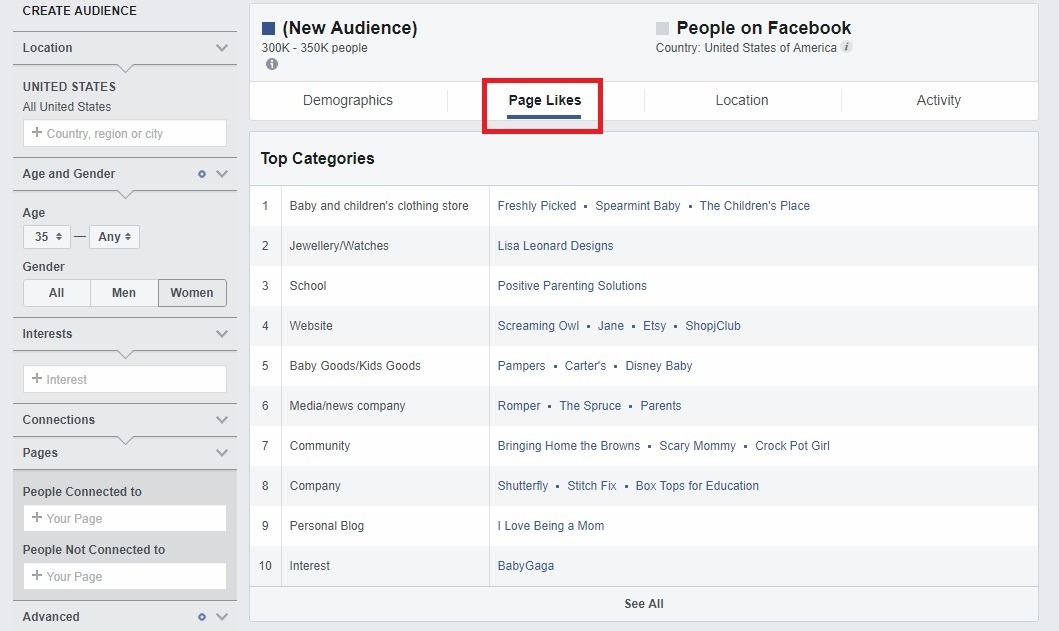1059x631 pixels.
Task: Click the info icon below the audience size
Action: click(270, 63)
